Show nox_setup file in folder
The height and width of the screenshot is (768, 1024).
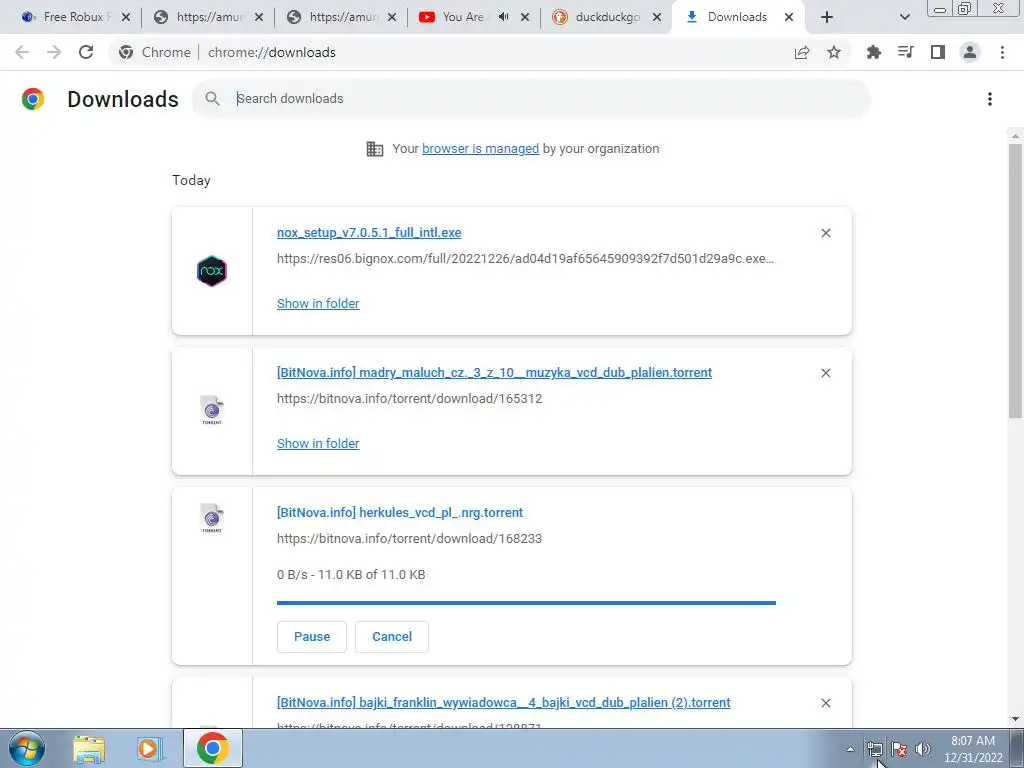coord(318,304)
